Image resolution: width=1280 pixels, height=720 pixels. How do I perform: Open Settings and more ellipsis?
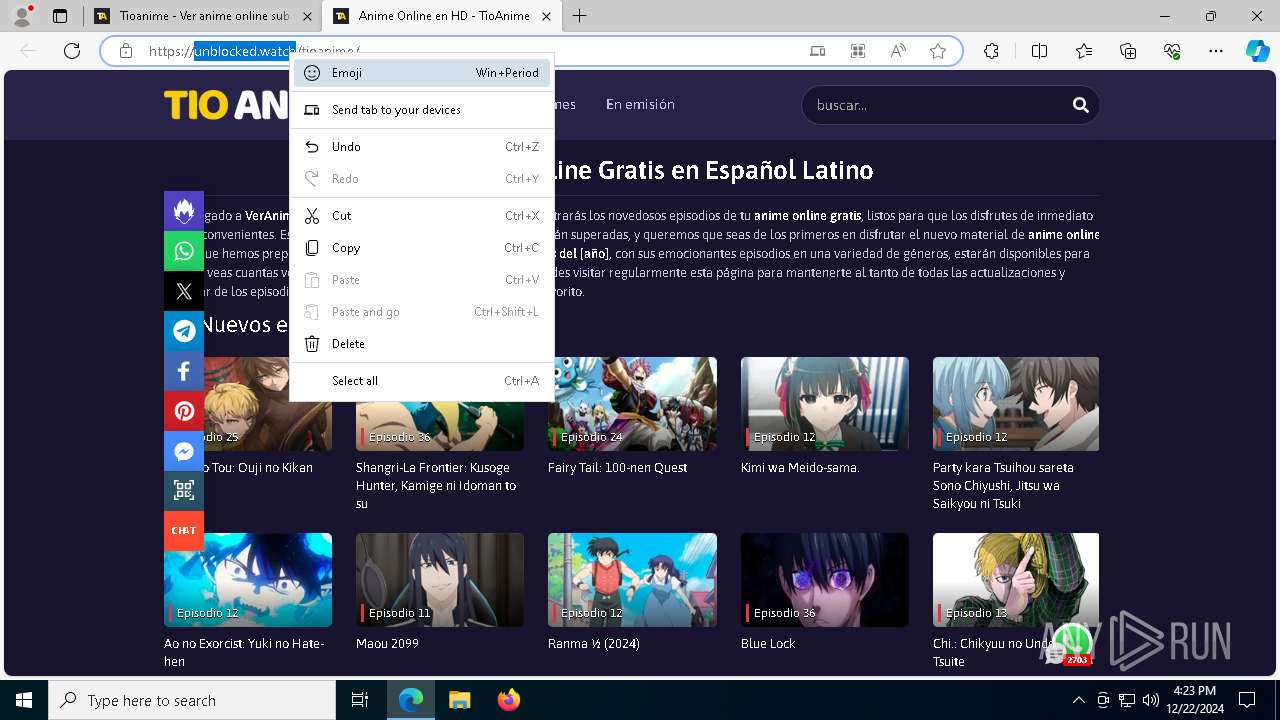[x=1216, y=51]
